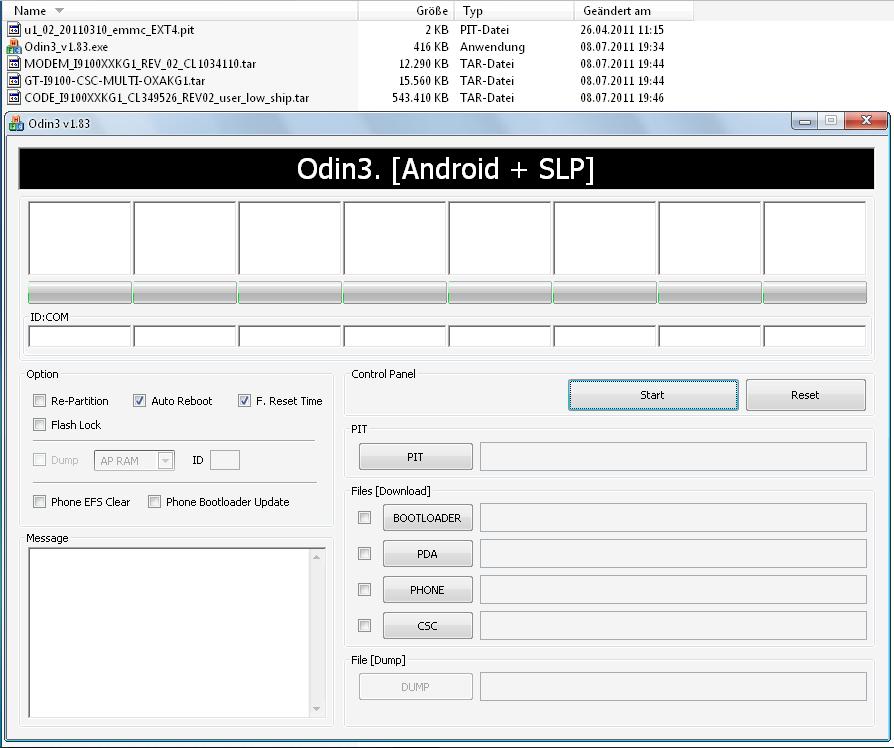Click the GT-I9100-CSC-MULTI-OXAKG1.tar file icon
The width and height of the screenshot is (894, 748).
click(14, 81)
